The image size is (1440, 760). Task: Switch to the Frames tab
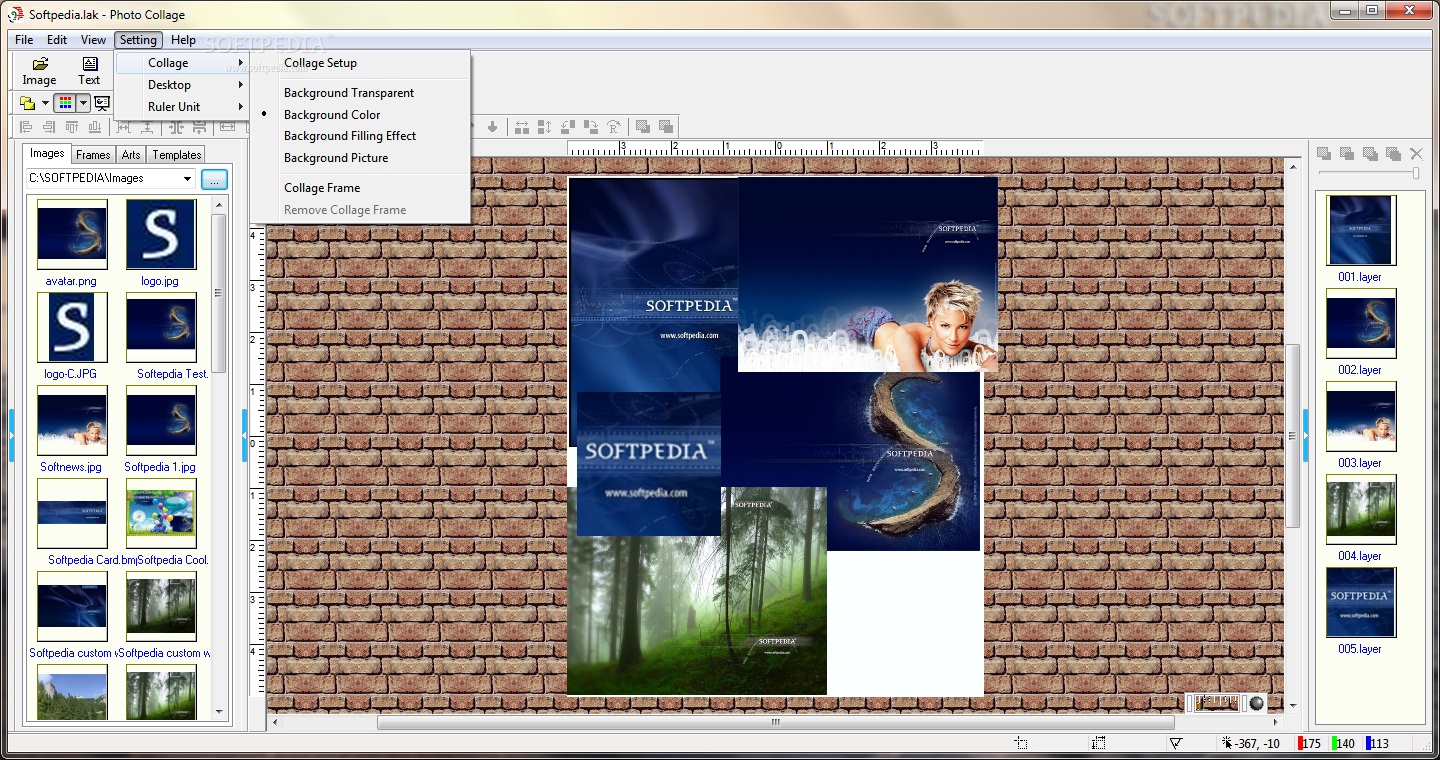coord(93,155)
